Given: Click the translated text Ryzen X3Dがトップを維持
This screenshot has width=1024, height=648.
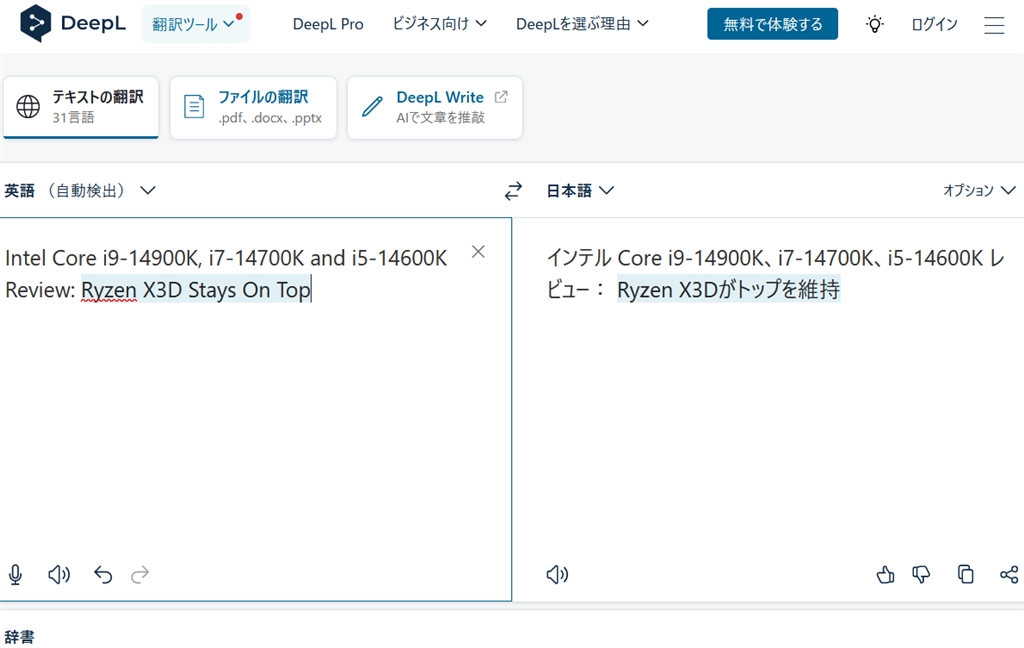Looking at the screenshot, I should 728,289.
